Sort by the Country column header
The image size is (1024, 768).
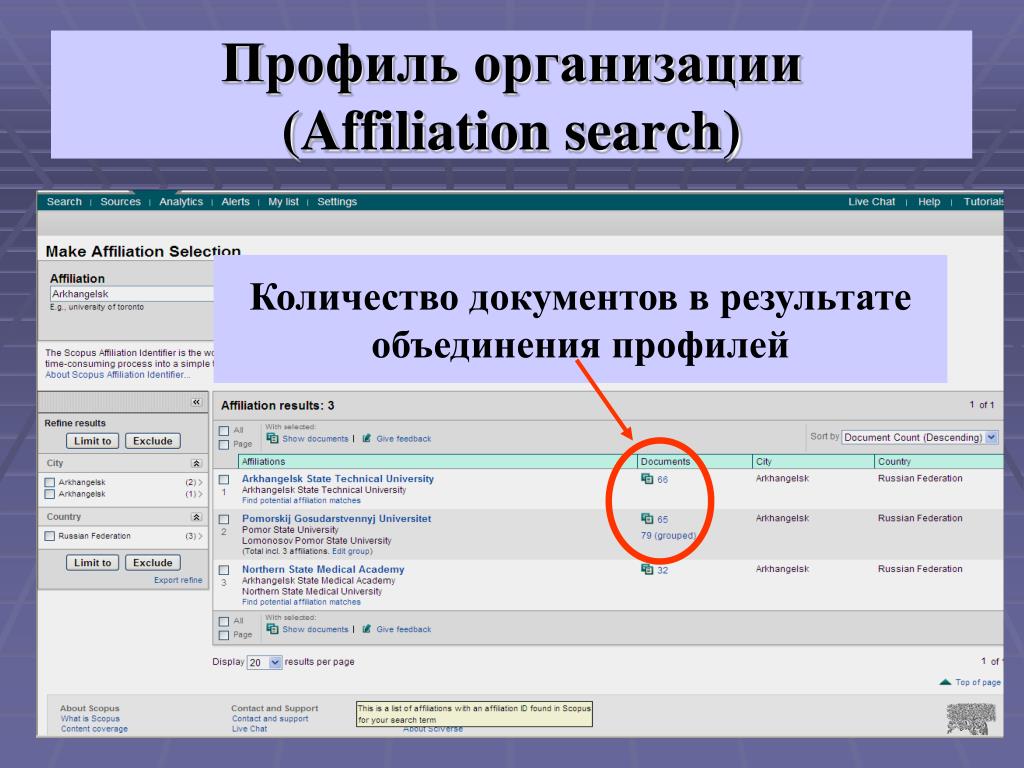click(894, 462)
